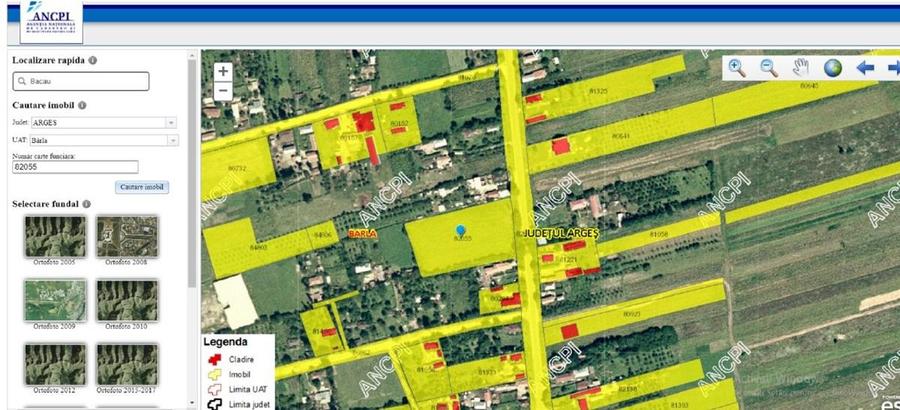900x410 pixels.
Task: Click parcel label 80732 on map
Action: [236, 169]
